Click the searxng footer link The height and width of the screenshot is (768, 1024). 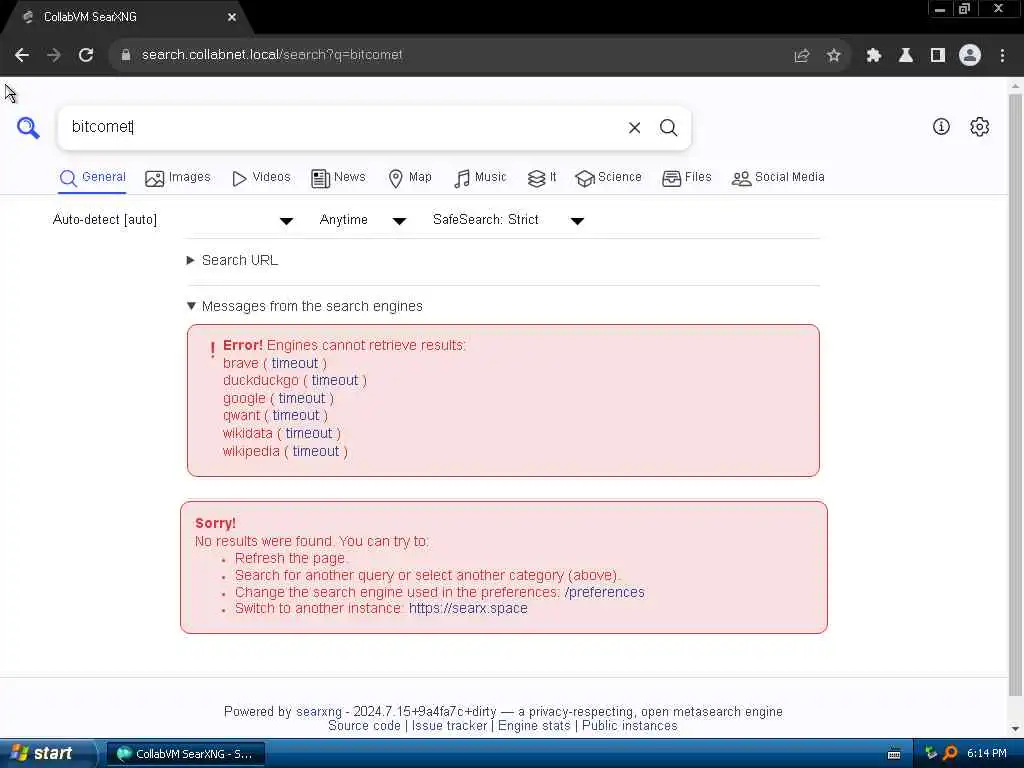coord(319,712)
